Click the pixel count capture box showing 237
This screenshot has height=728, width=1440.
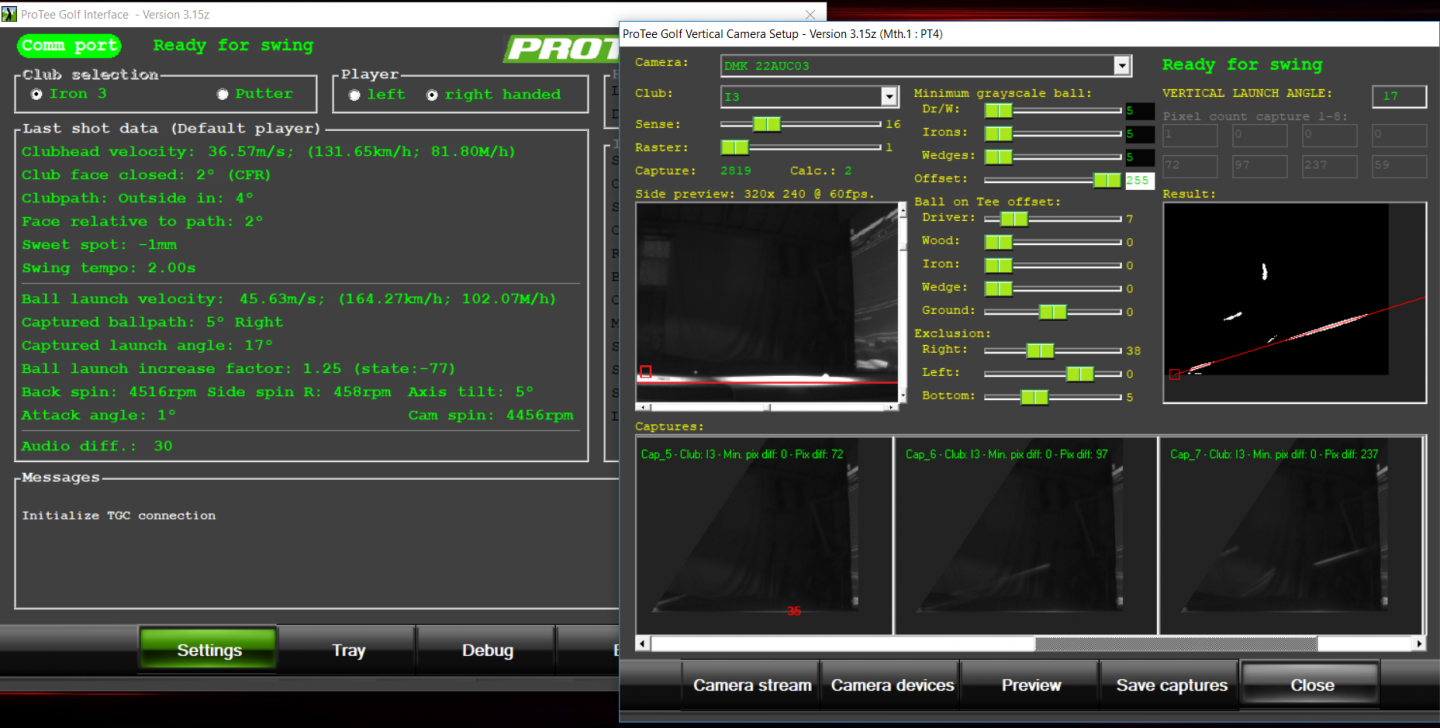[x=1329, y=166]
